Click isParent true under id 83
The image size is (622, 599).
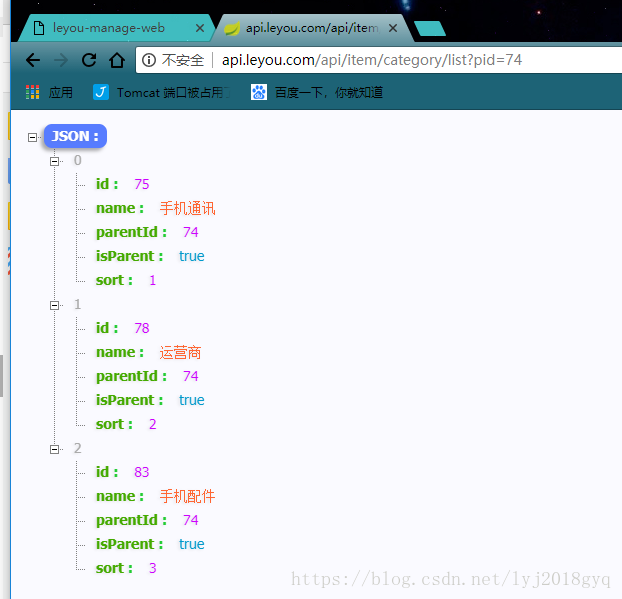click(192, 544)
